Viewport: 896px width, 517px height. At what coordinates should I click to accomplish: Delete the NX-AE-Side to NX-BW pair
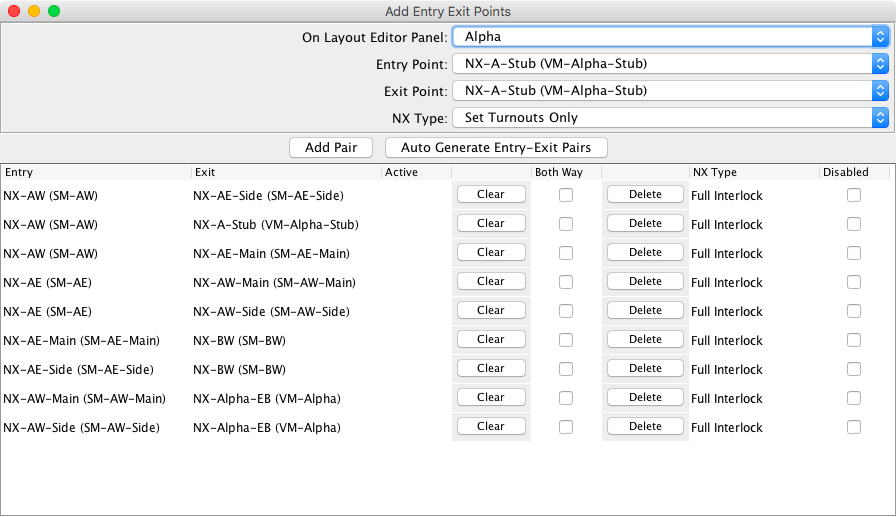(645, 369)
